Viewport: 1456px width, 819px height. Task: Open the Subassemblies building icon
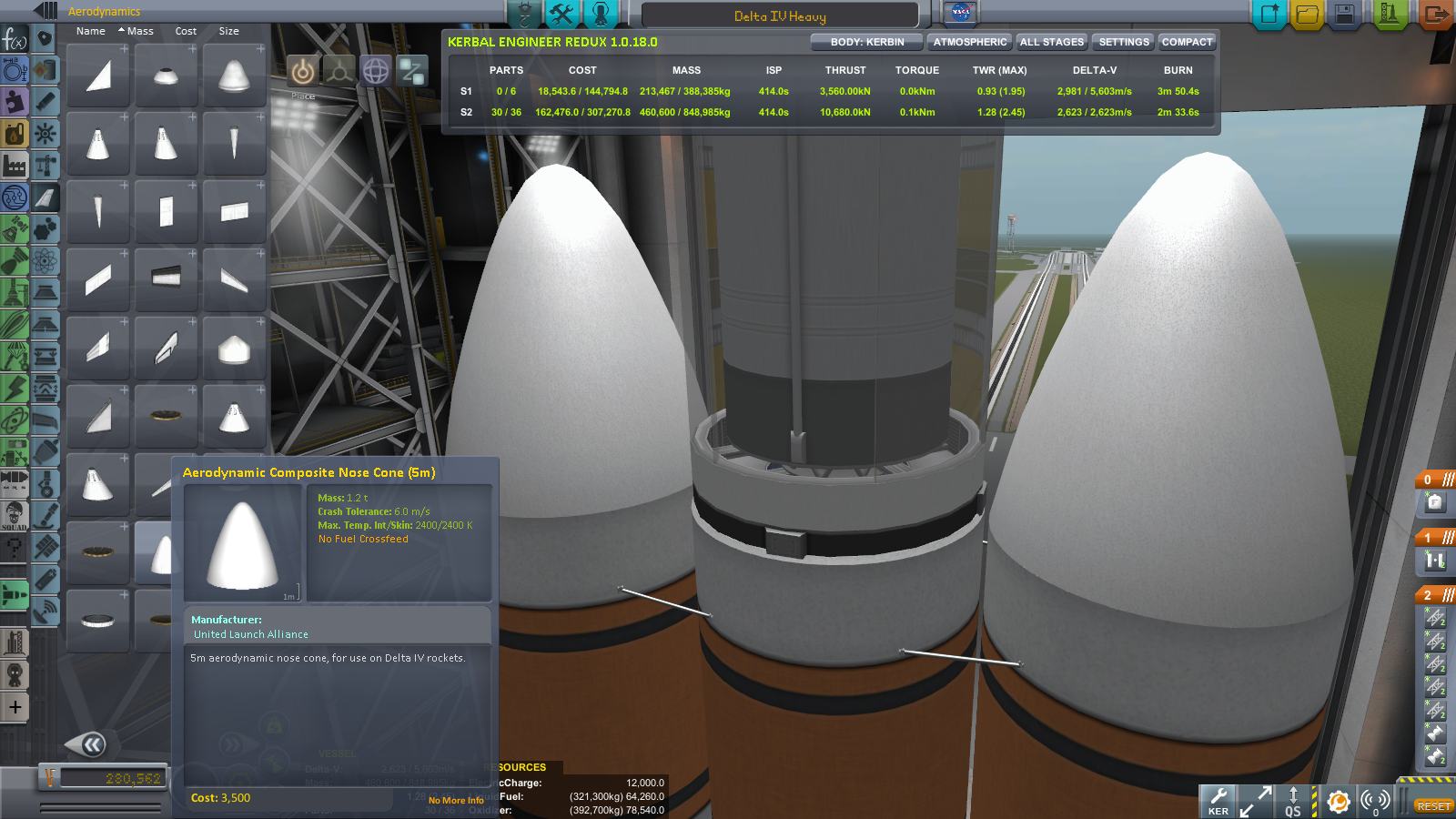(x=15, y=643)
